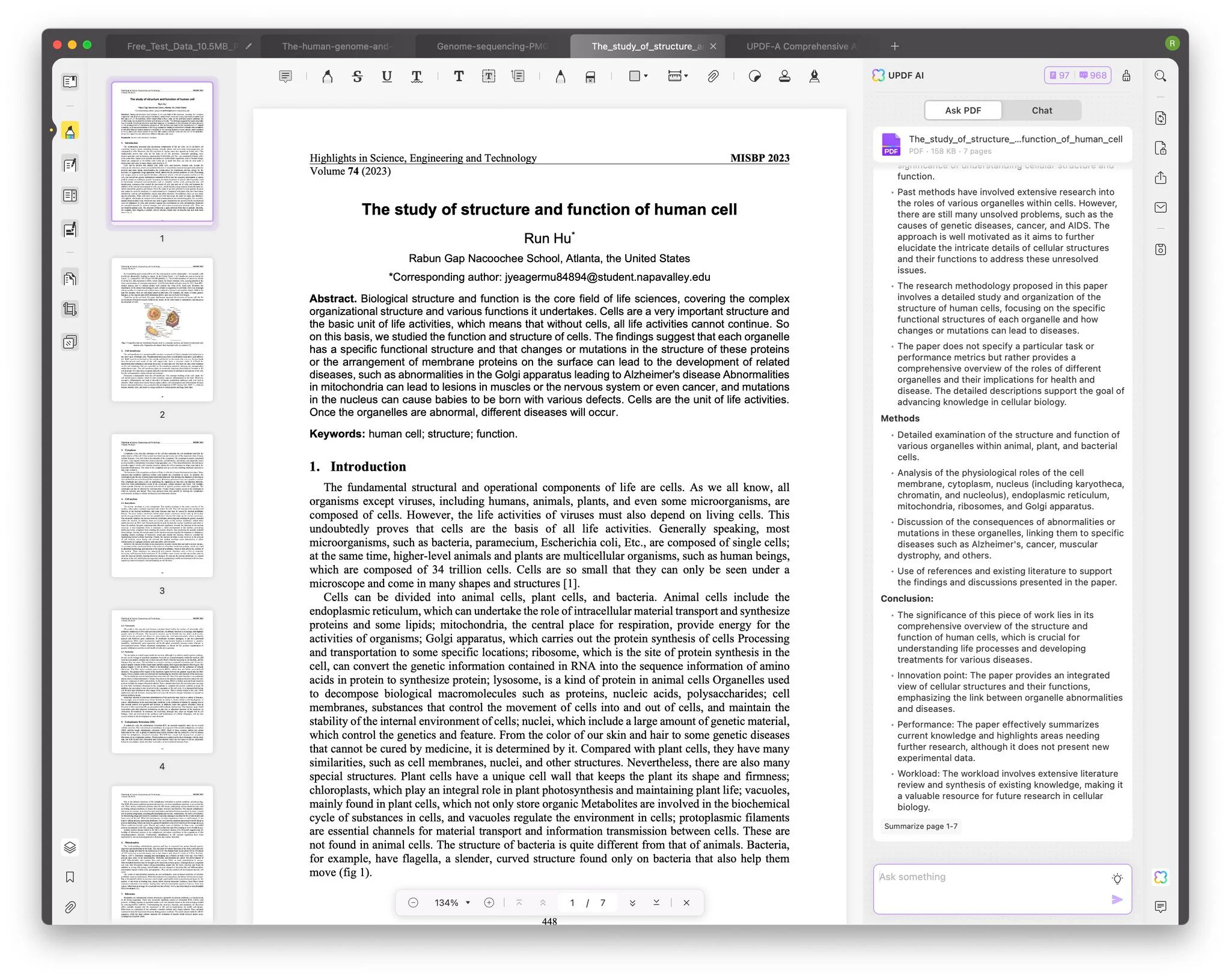The image size is (1231, 980).
Task: Expand the shape tool dropdown arrow
Action: pyautogui.click(x=646, y=76)
